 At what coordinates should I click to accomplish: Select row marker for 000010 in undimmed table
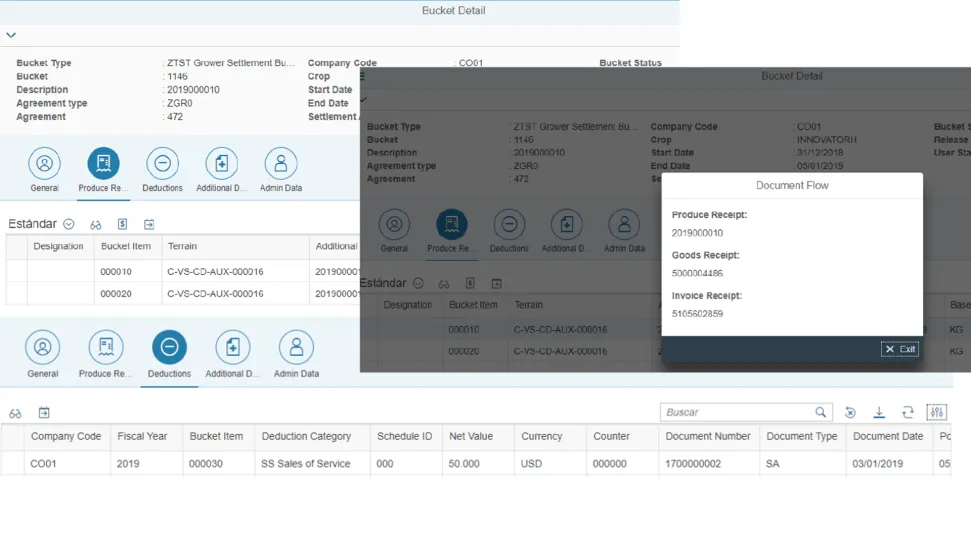pos(16,271)
